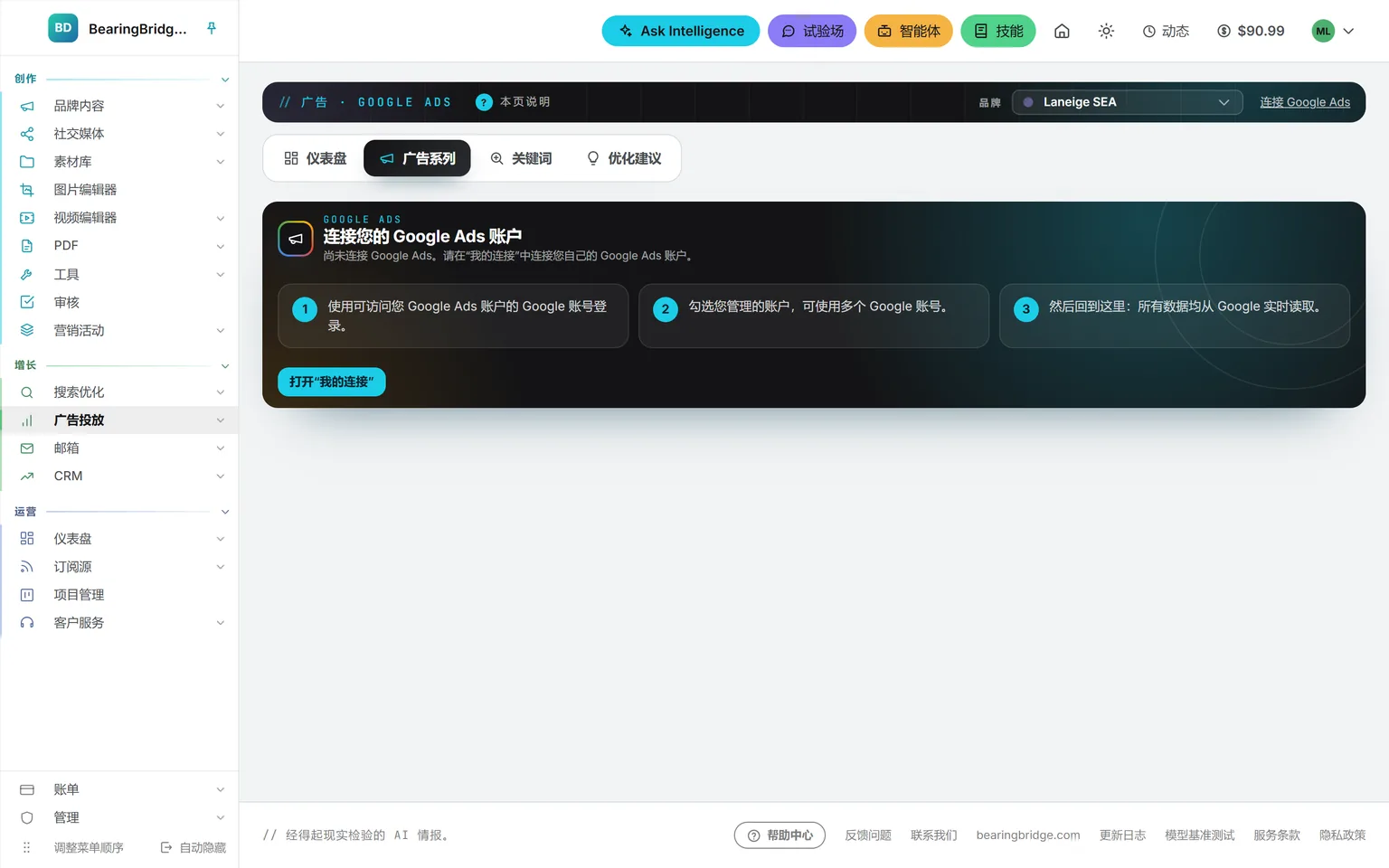1389x868 pixels.
Task: Follow the bearingbridge.com footer link
Action: 1028,835
